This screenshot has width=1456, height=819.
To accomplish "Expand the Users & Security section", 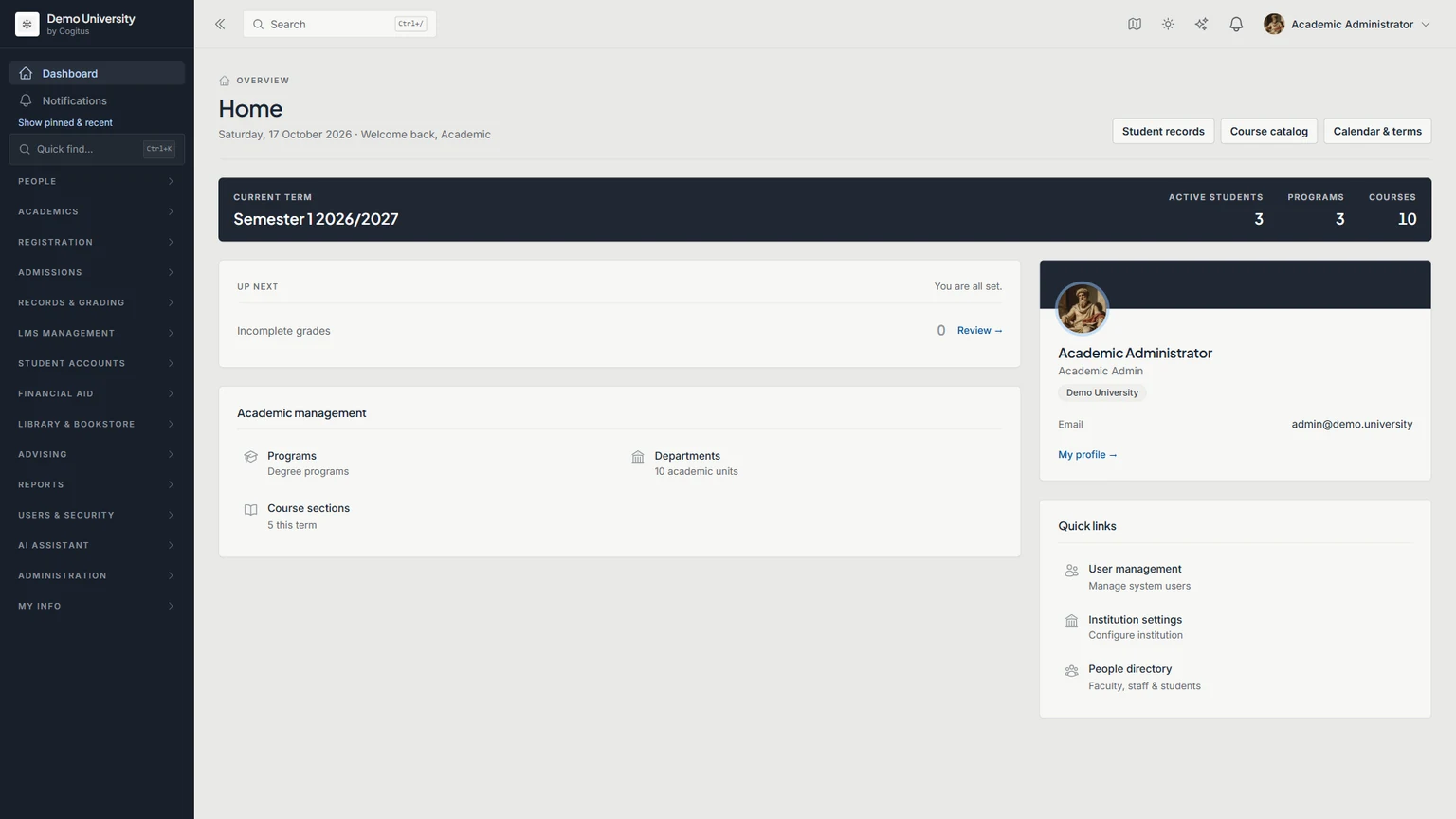I will pyautogui.click(x=97, y=515).
